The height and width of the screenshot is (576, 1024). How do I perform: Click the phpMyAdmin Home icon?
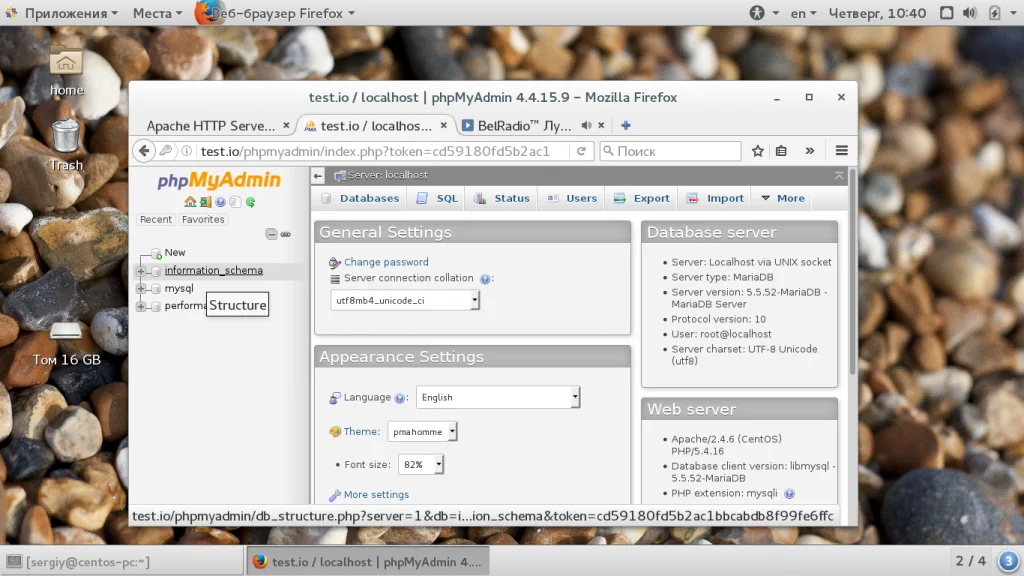pos(190,202)
